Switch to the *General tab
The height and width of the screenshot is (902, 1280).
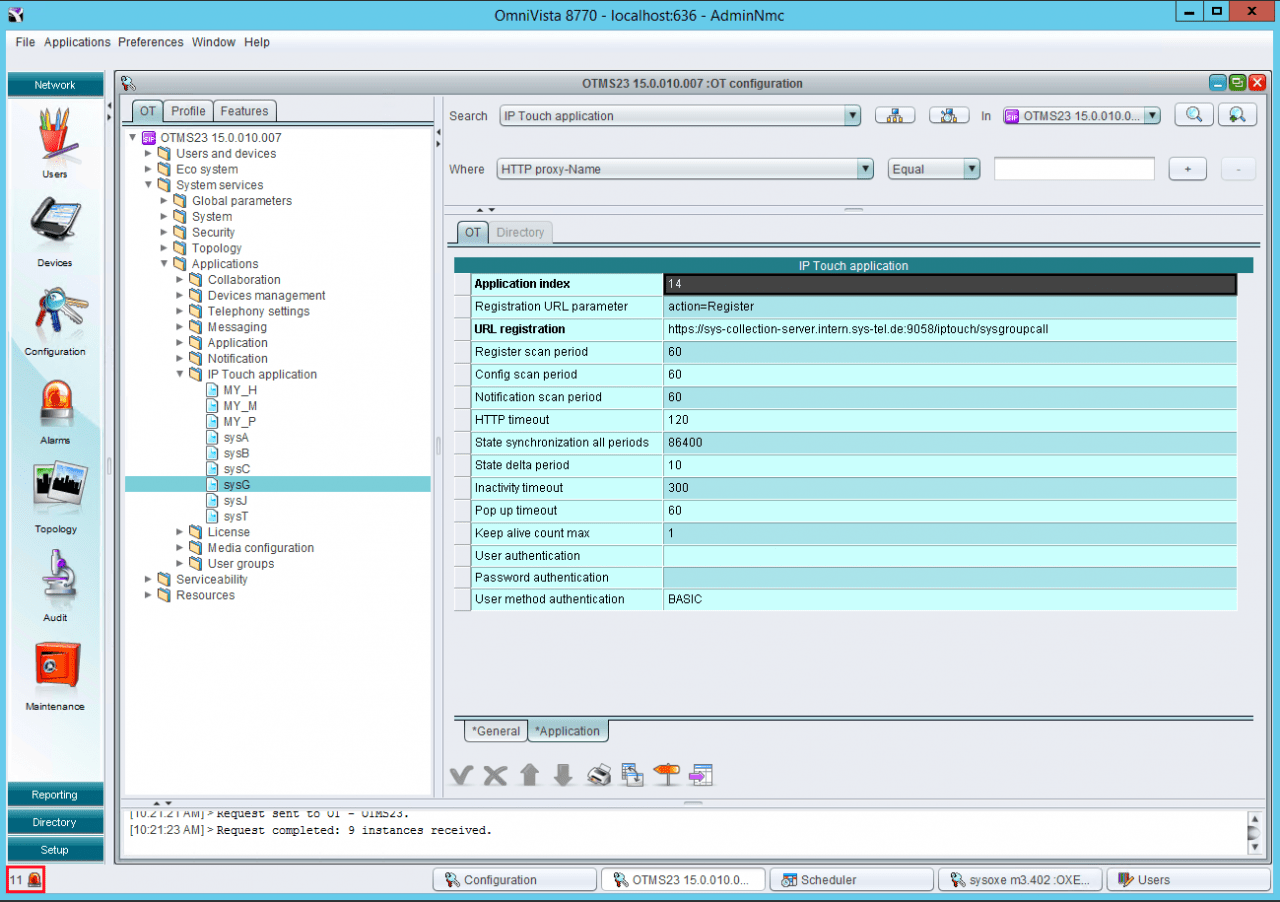(496, 731)
